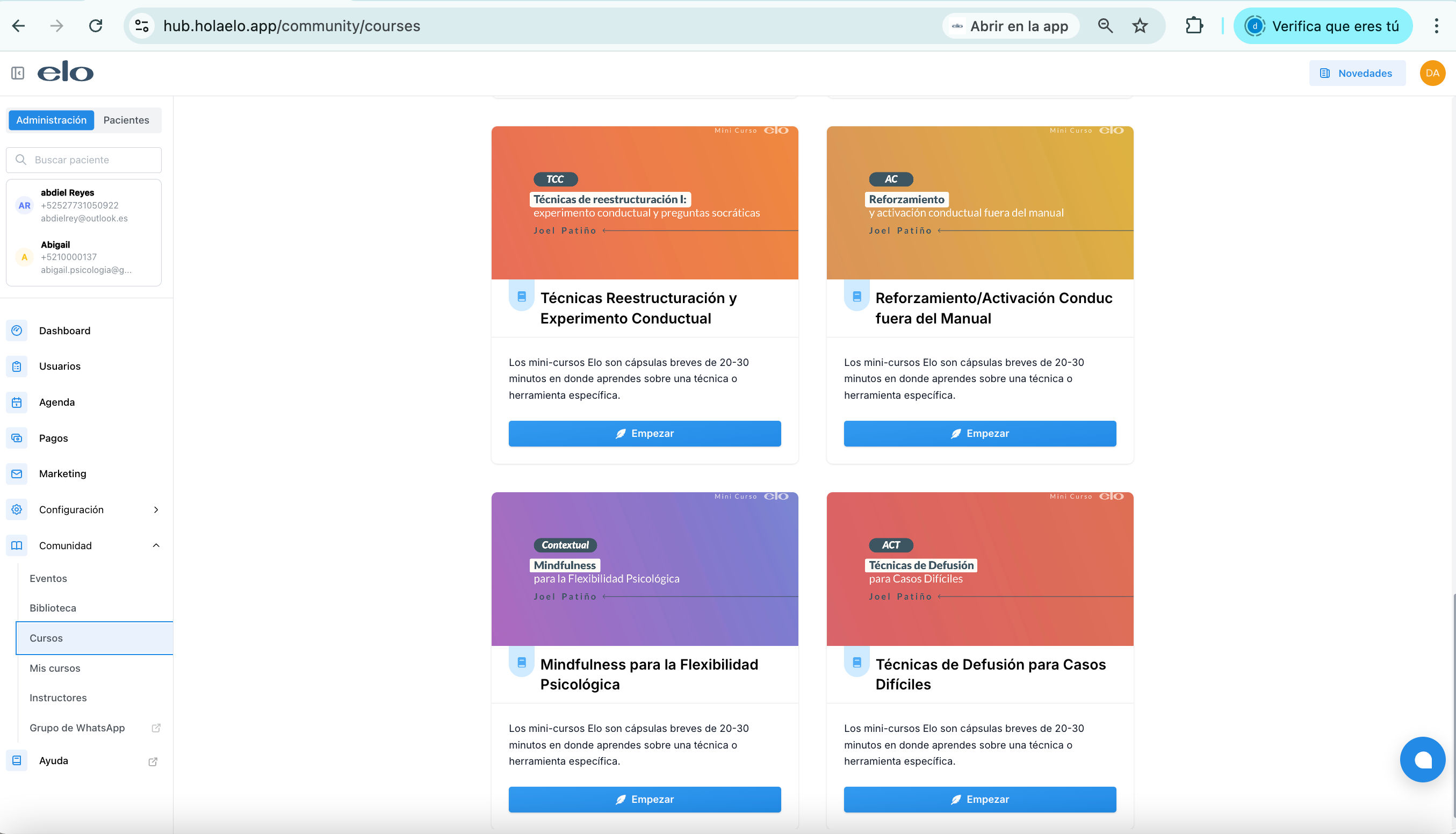The image size is (1456, 834).
Task: Expand the Configuración submenu
Action: [156, 510]
